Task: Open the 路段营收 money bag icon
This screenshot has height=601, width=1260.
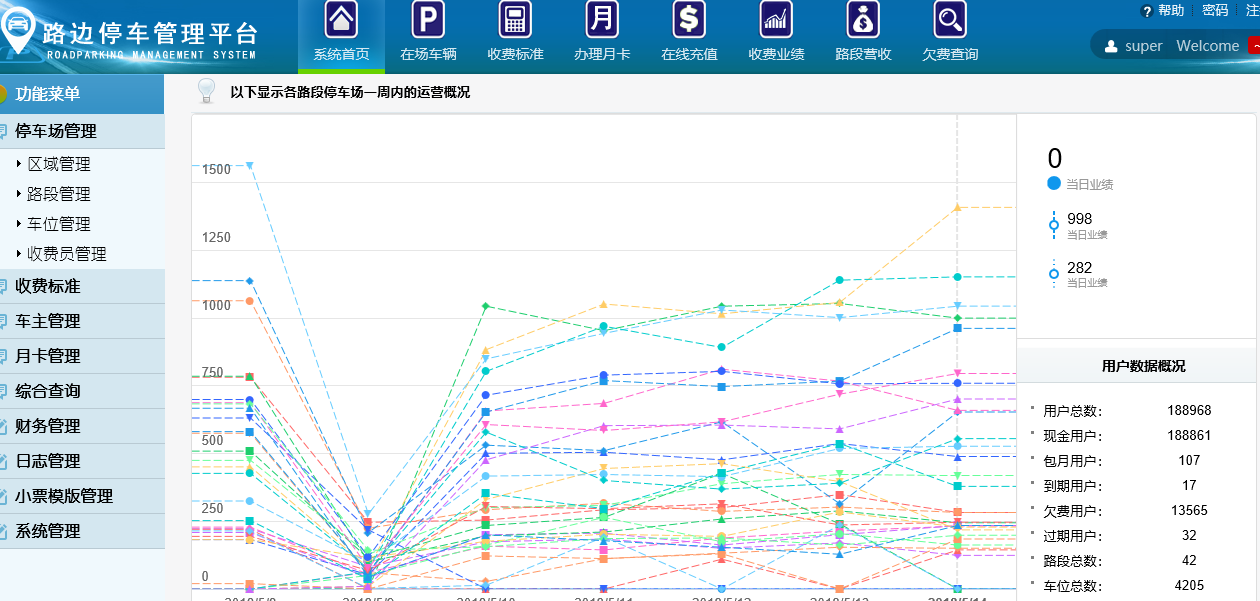Action: click(863, 20)
